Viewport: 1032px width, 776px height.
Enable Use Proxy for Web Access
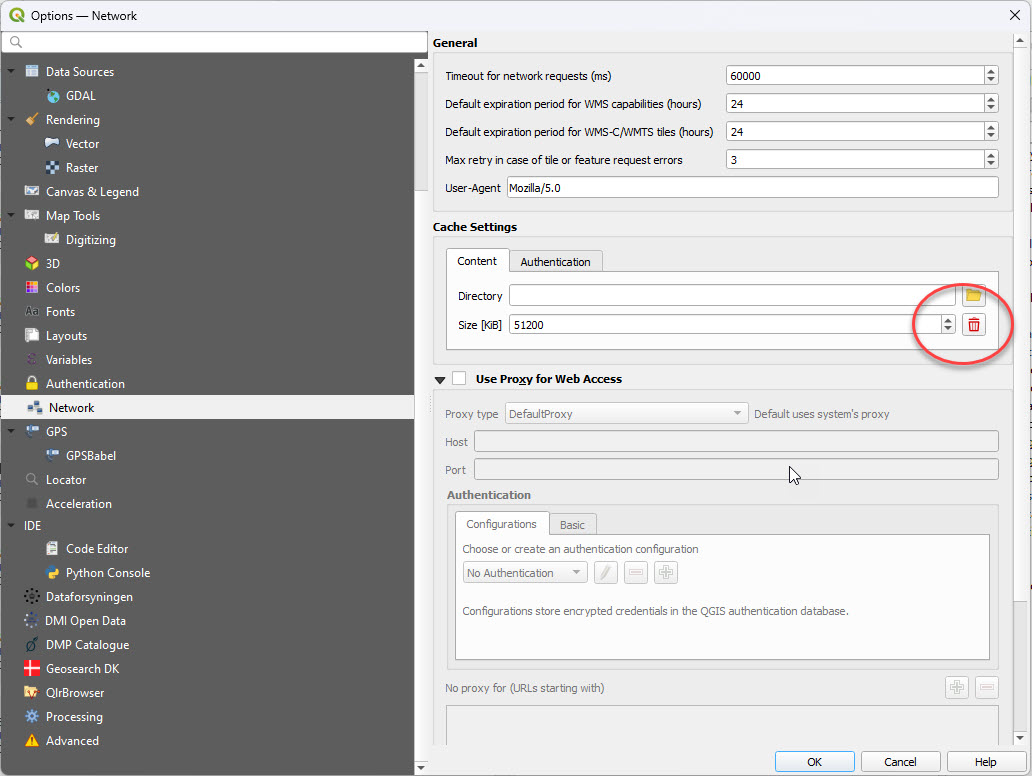tap(459, 378)
